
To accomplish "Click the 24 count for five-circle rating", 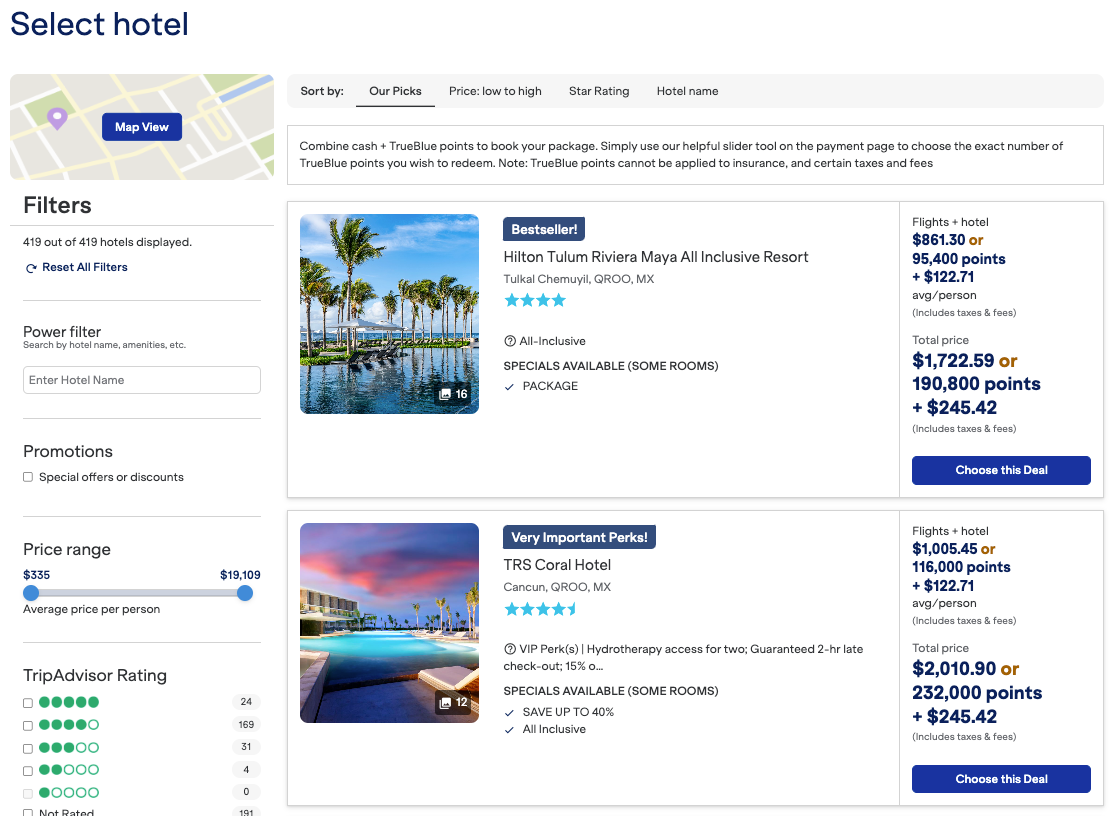I will point(246,702).
